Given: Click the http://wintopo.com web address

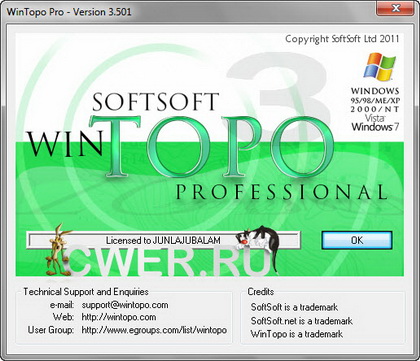Looking at the screenshot, I should pos(119,317).
